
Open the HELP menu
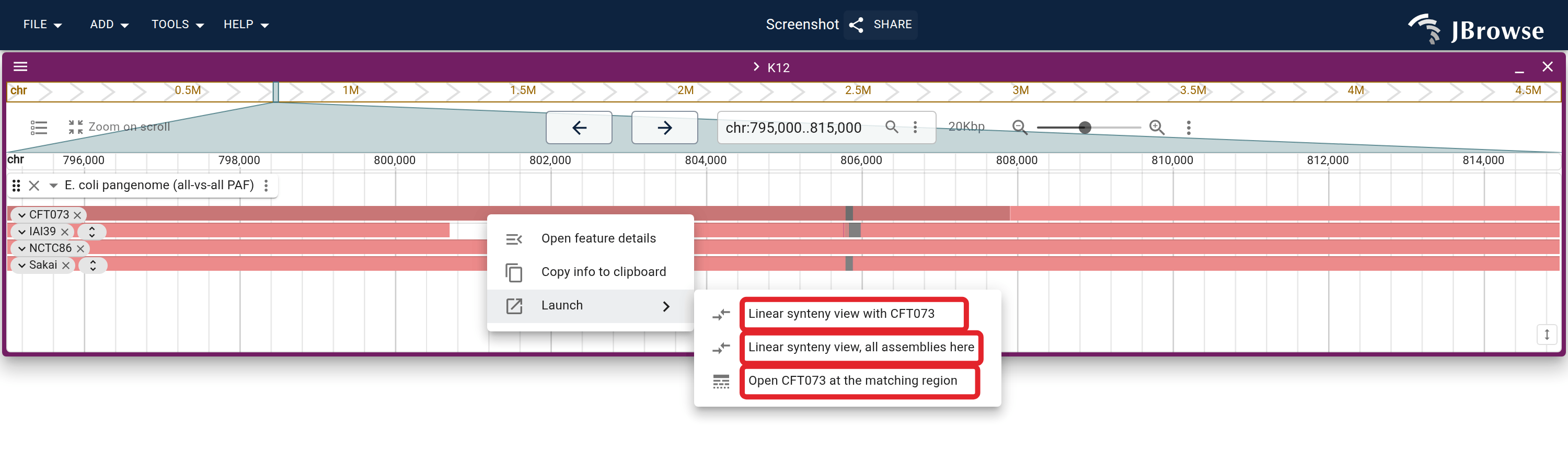[x=246, y=25]
